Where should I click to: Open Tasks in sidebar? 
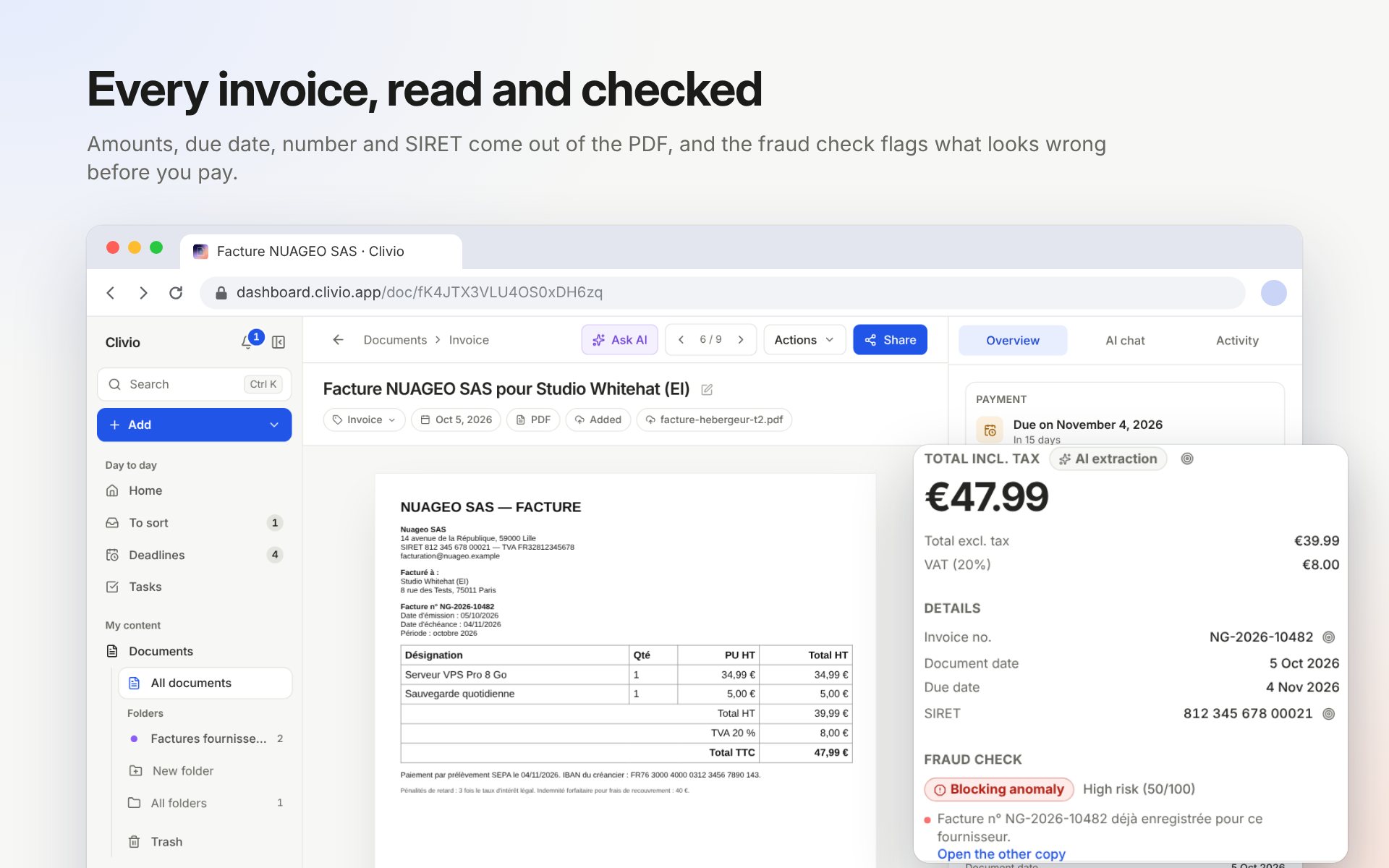coord(194,587)
